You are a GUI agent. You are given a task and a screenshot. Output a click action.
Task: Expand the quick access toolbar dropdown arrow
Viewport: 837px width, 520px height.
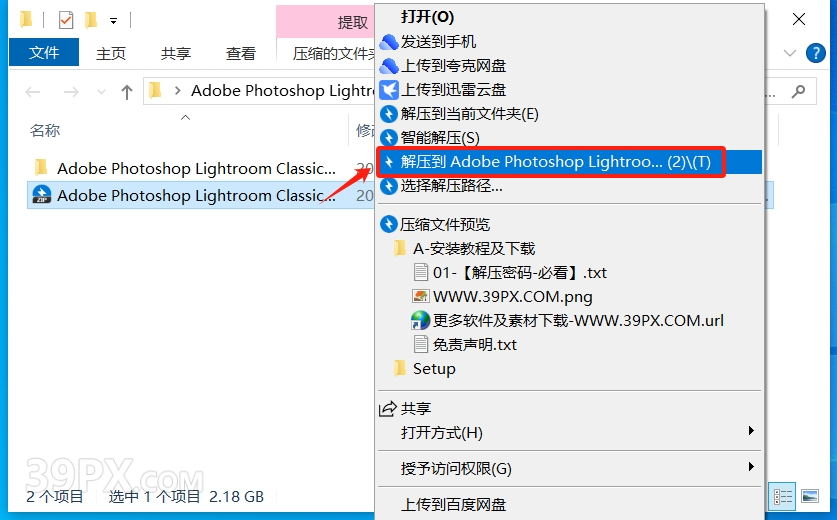[113, 21]
